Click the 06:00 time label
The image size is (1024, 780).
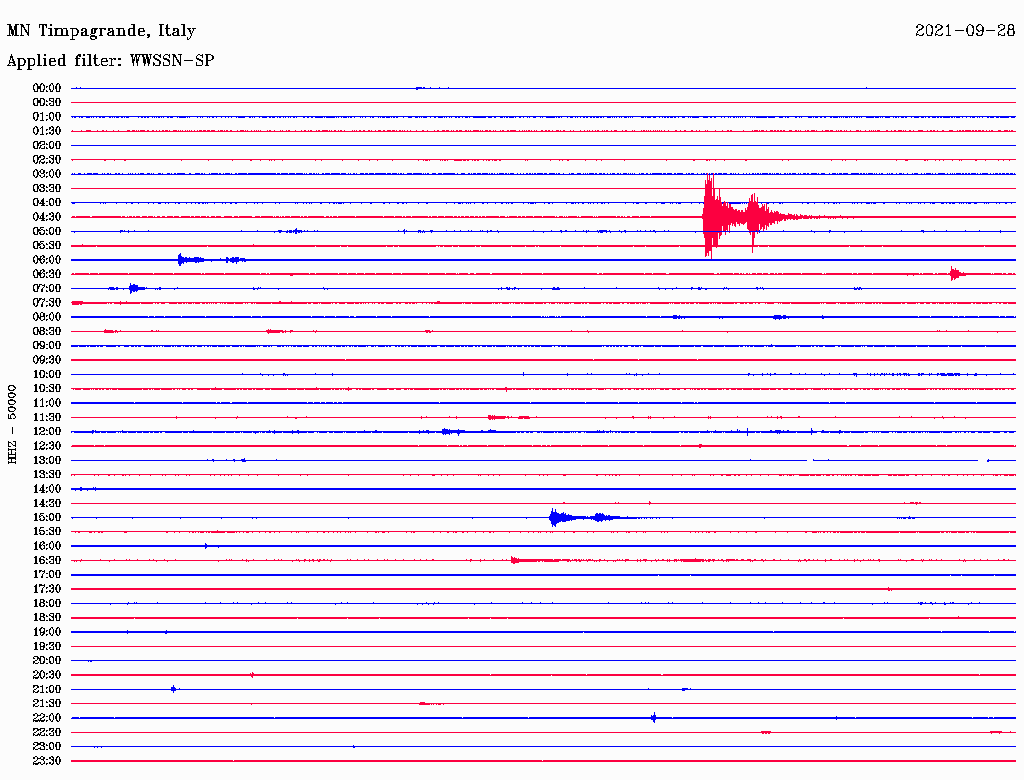(x=47, y=260)
